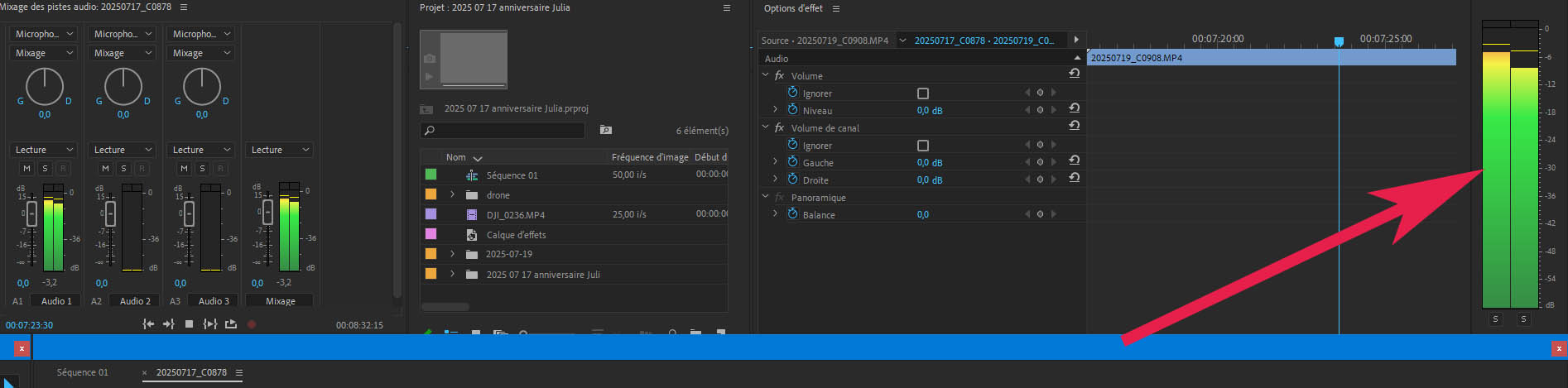The image size is (1568, 388).
Task: Solo the Audio 2 track in mixer
Action: pos(123,168)
